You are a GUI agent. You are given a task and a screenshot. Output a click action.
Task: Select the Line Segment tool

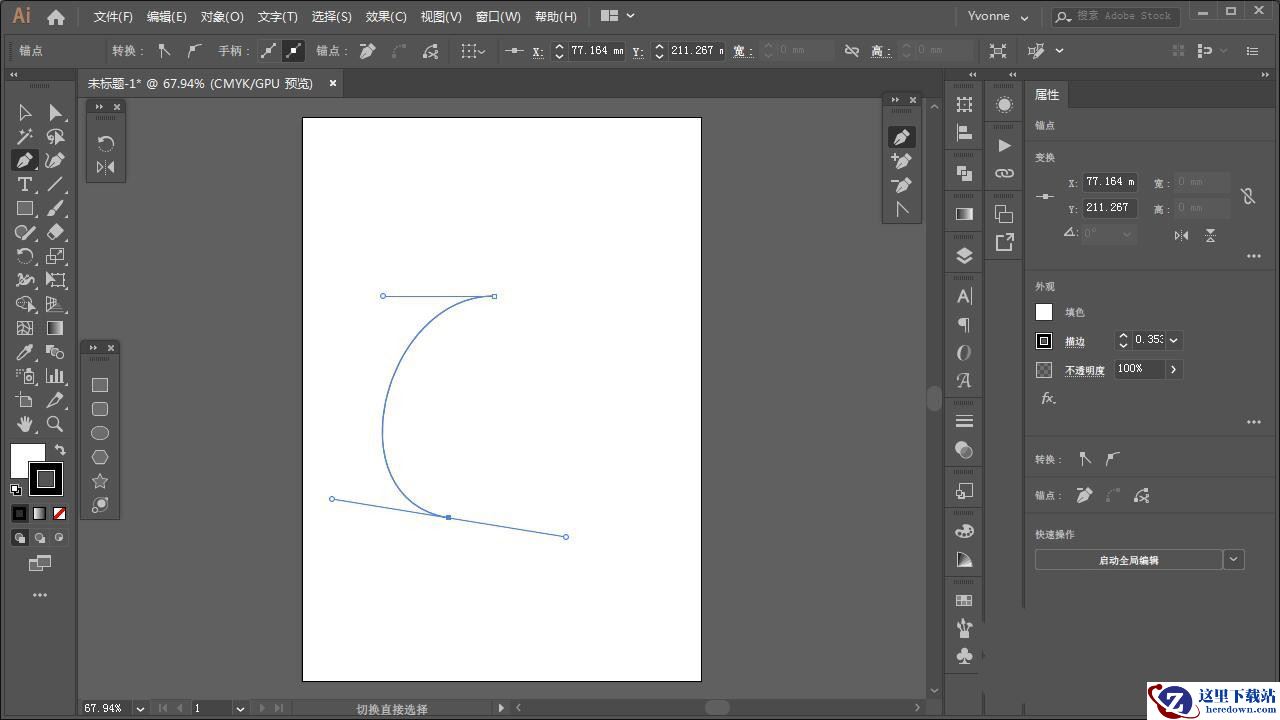coord(56,185)
